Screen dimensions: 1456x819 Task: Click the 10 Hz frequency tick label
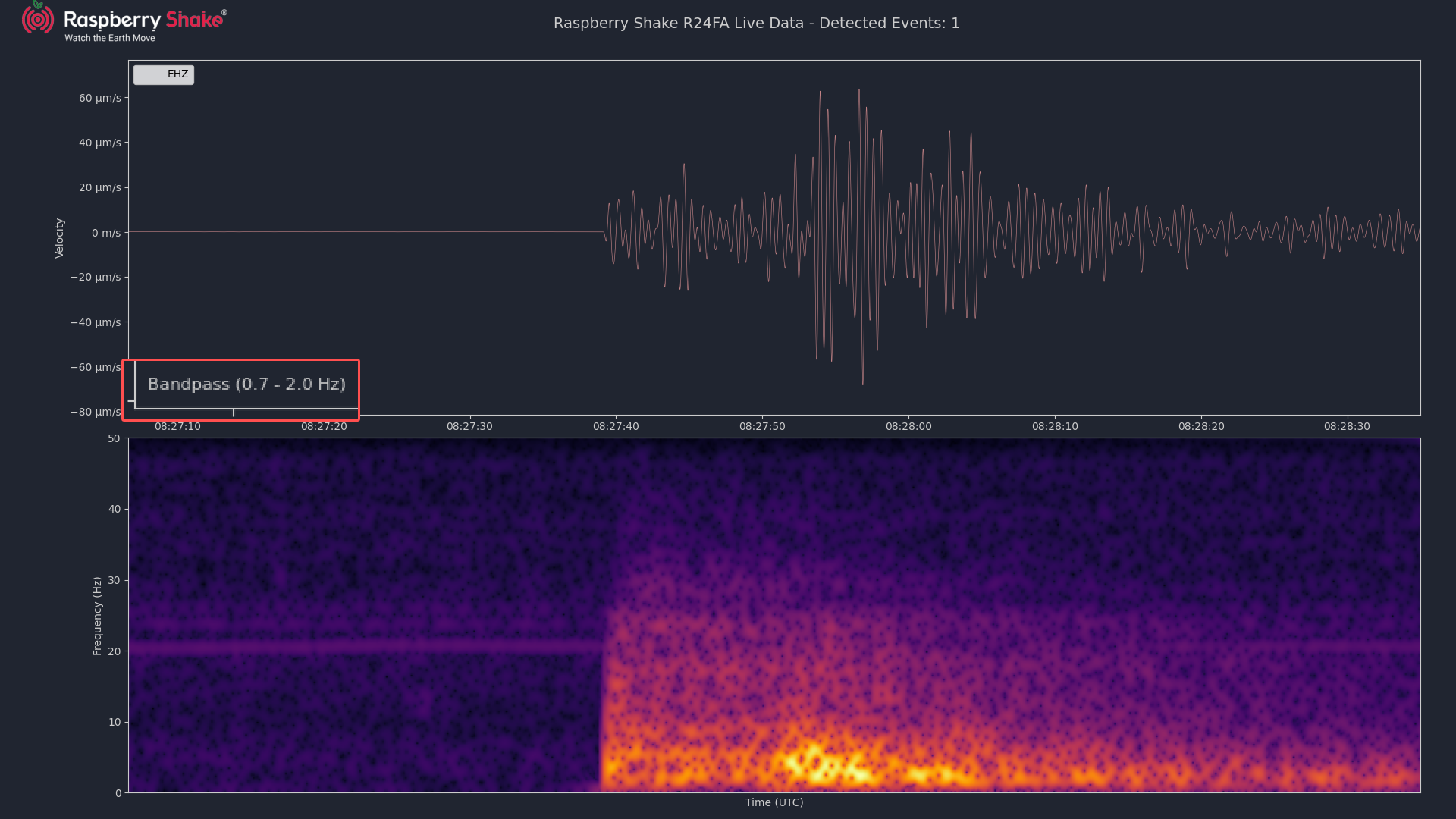(114, 722)
